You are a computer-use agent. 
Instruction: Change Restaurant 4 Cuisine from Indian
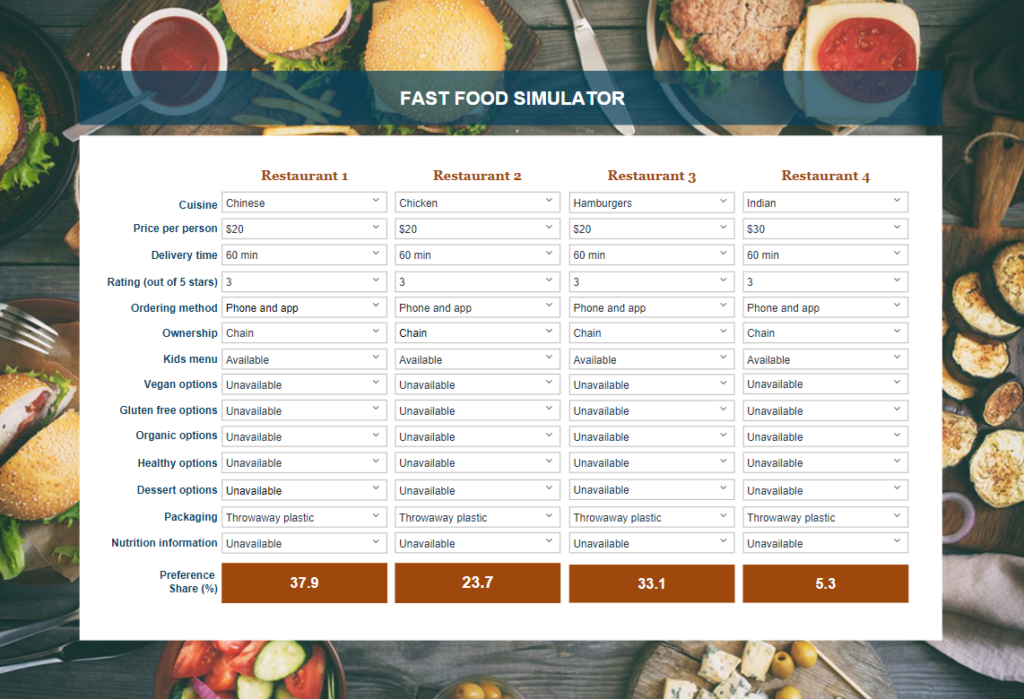point(825,203)
